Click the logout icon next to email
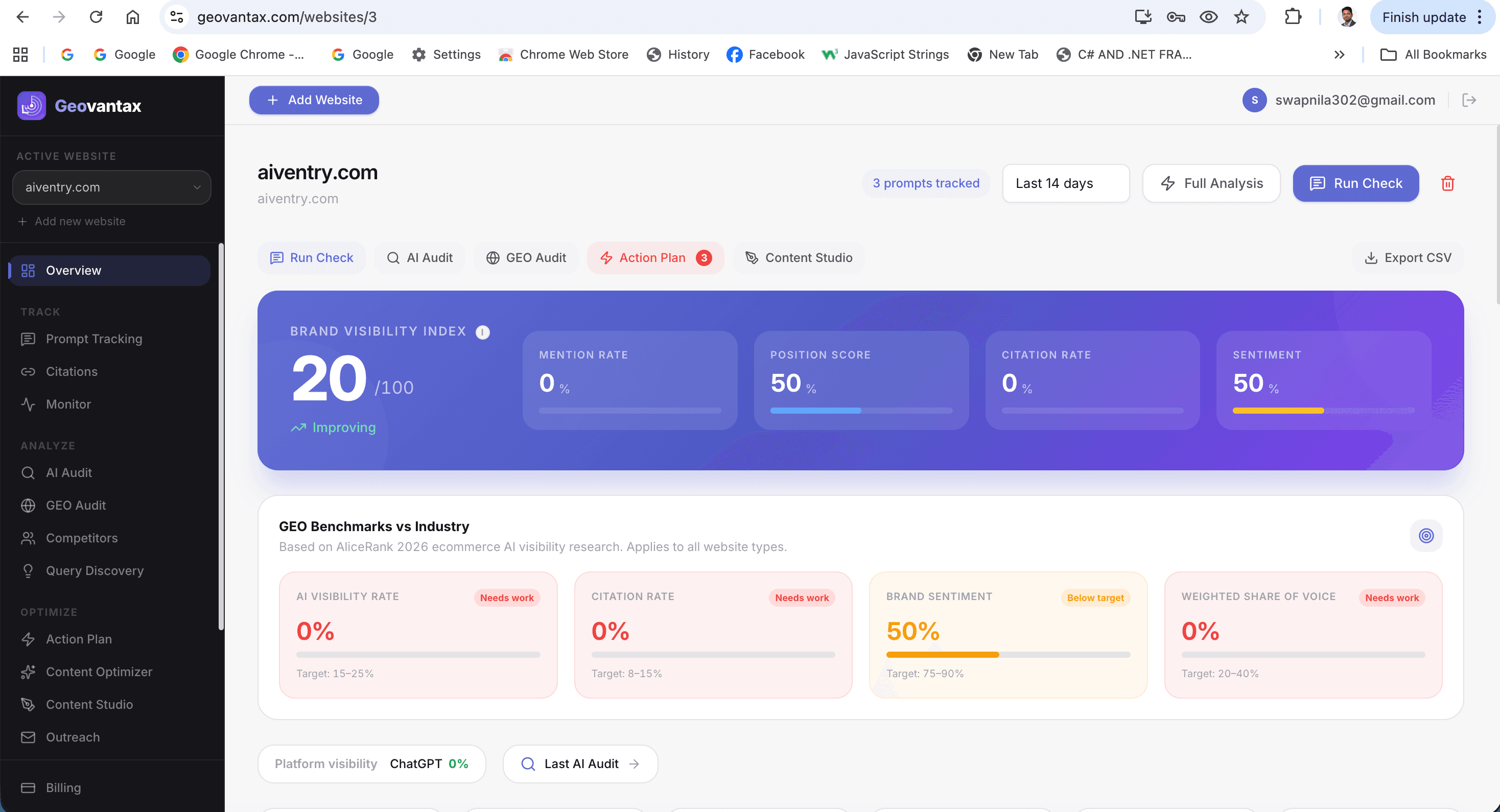Image resolution: width=1500 pixels, height=812 pixels. (1468, 100)
